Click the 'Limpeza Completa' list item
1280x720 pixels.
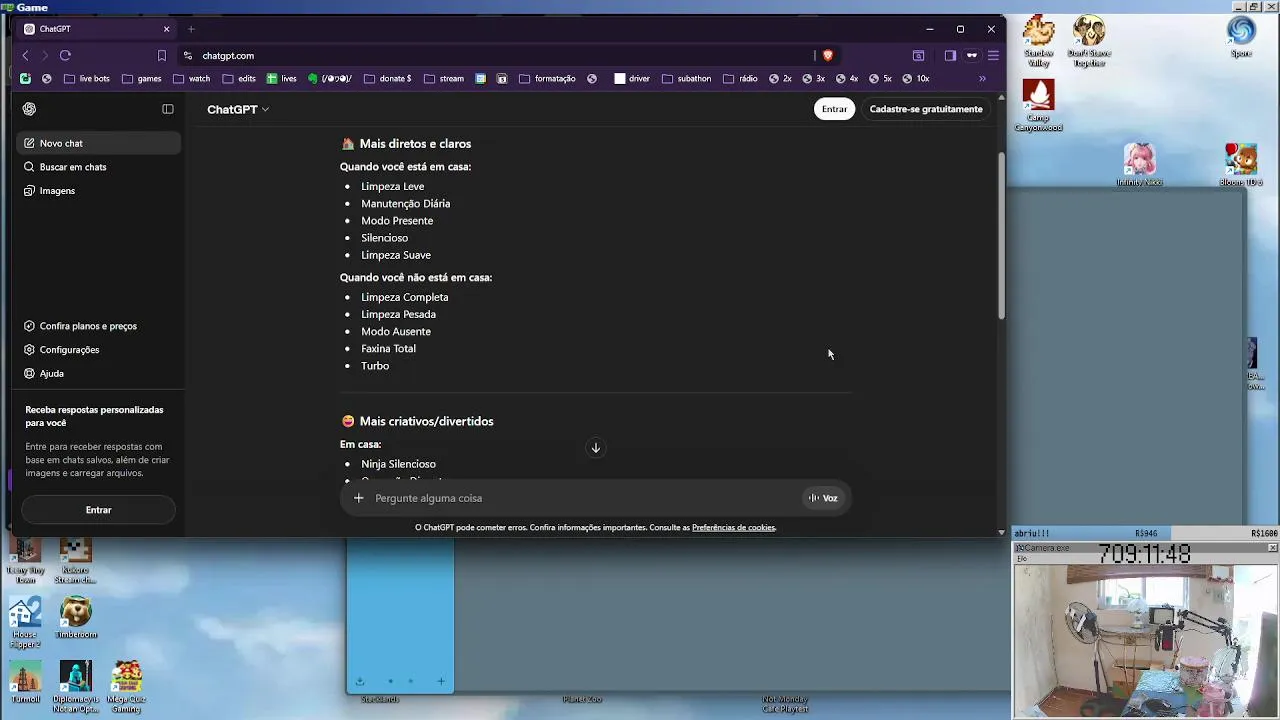coord(404,297)
